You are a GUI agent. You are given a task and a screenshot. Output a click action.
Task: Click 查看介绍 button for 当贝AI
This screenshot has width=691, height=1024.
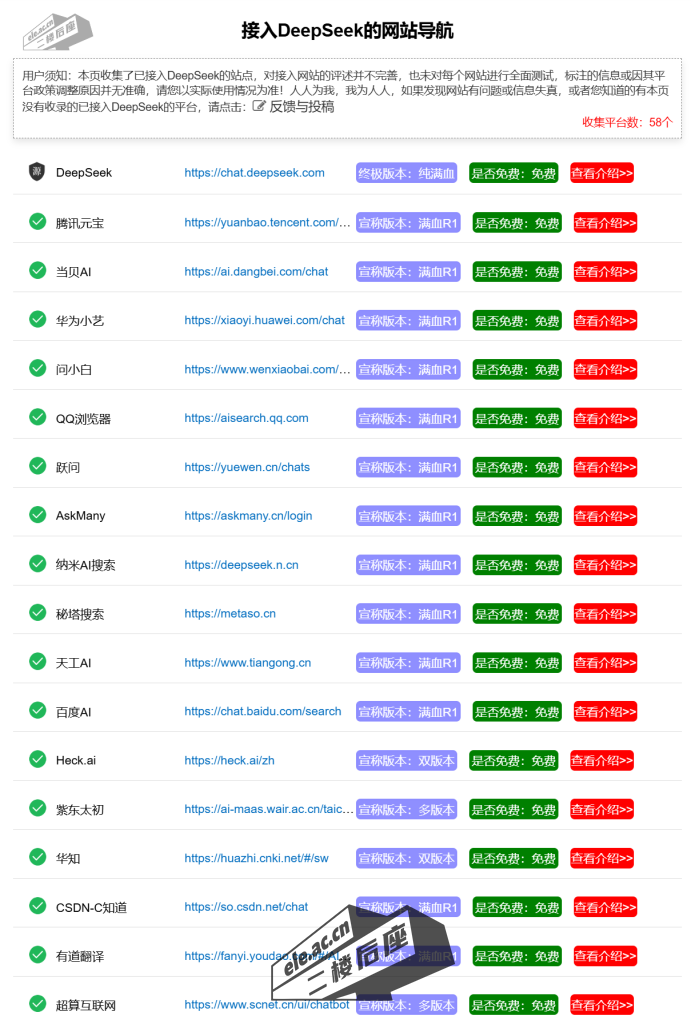605,272
